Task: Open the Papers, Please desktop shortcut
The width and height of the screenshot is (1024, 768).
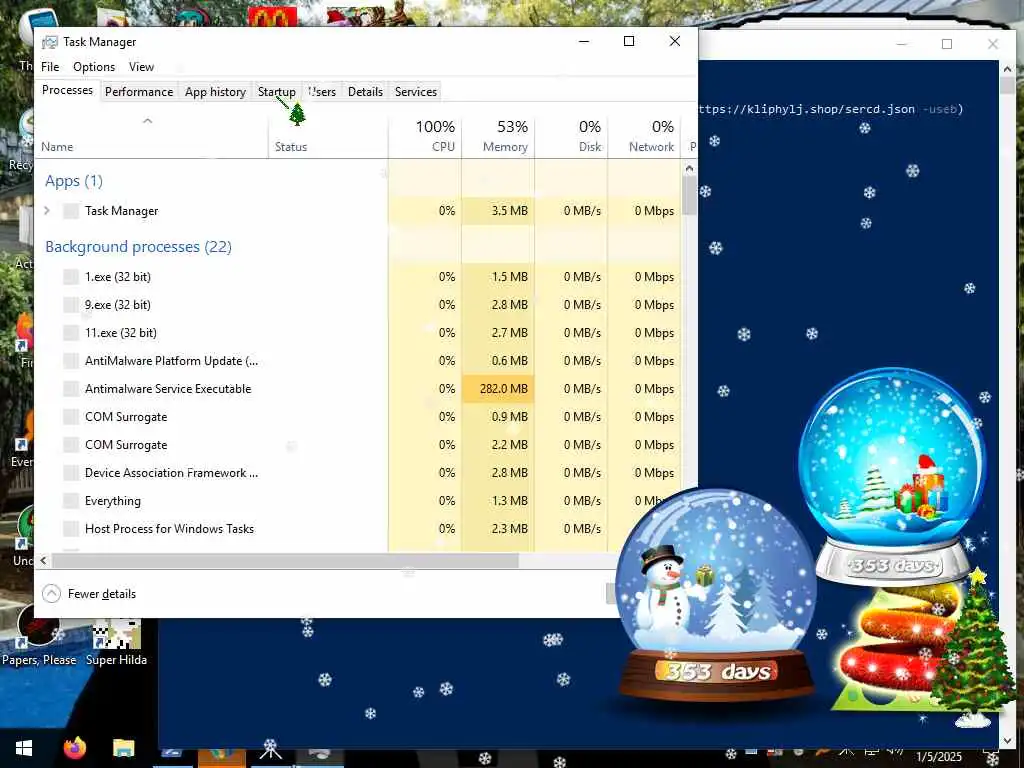Action: click(x=39, y=637)
